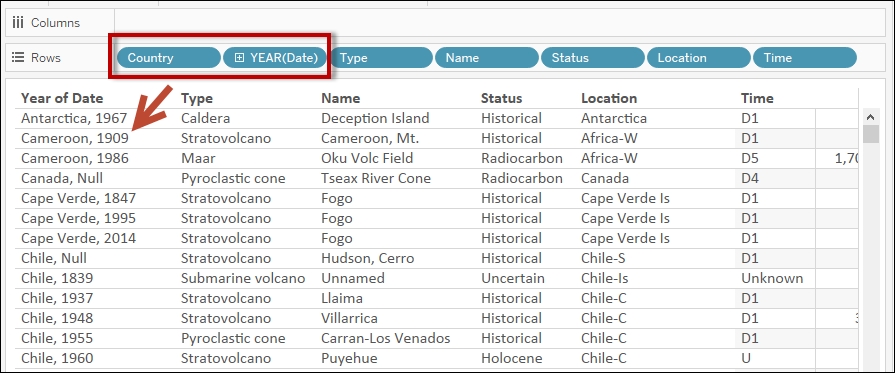Click the Columns shelf icon

pyautogui.click(x=18, y=23)
